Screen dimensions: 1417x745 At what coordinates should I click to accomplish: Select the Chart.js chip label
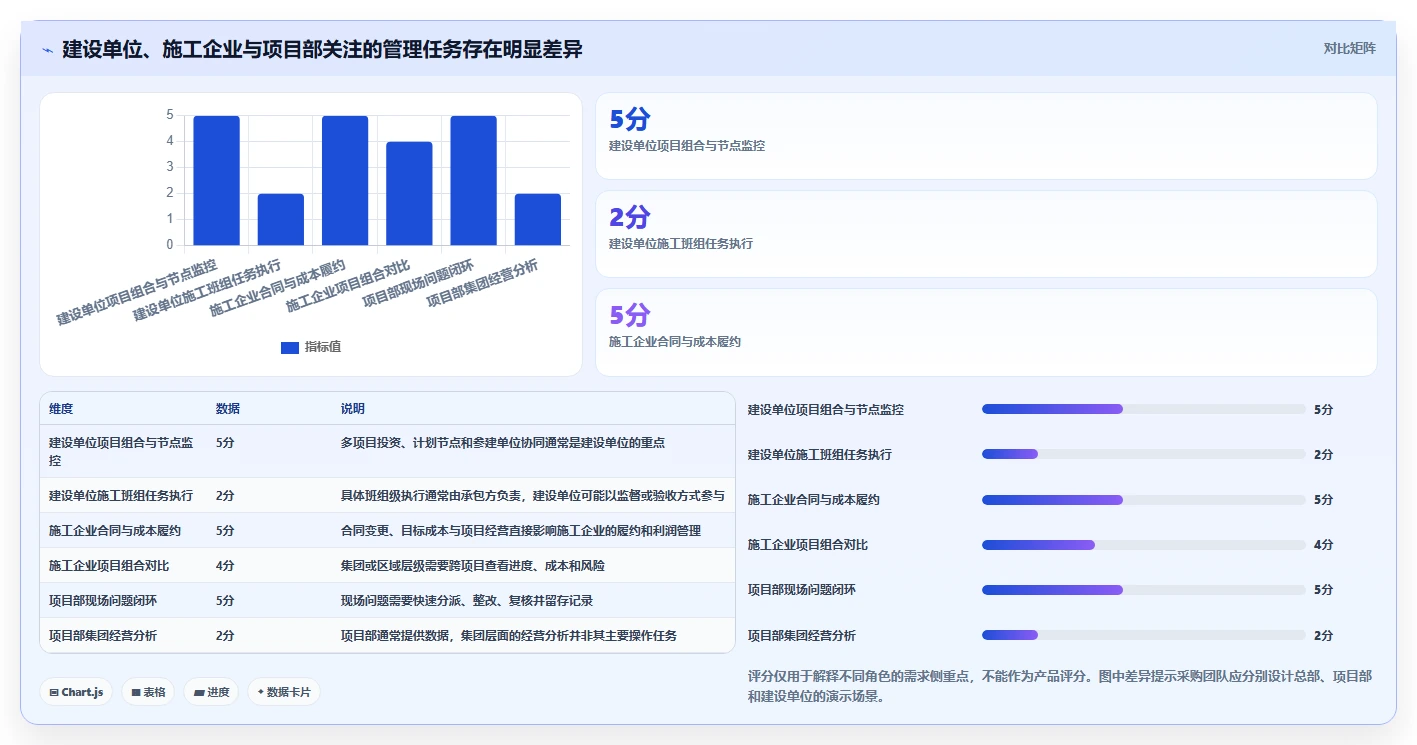coord(82,692)
